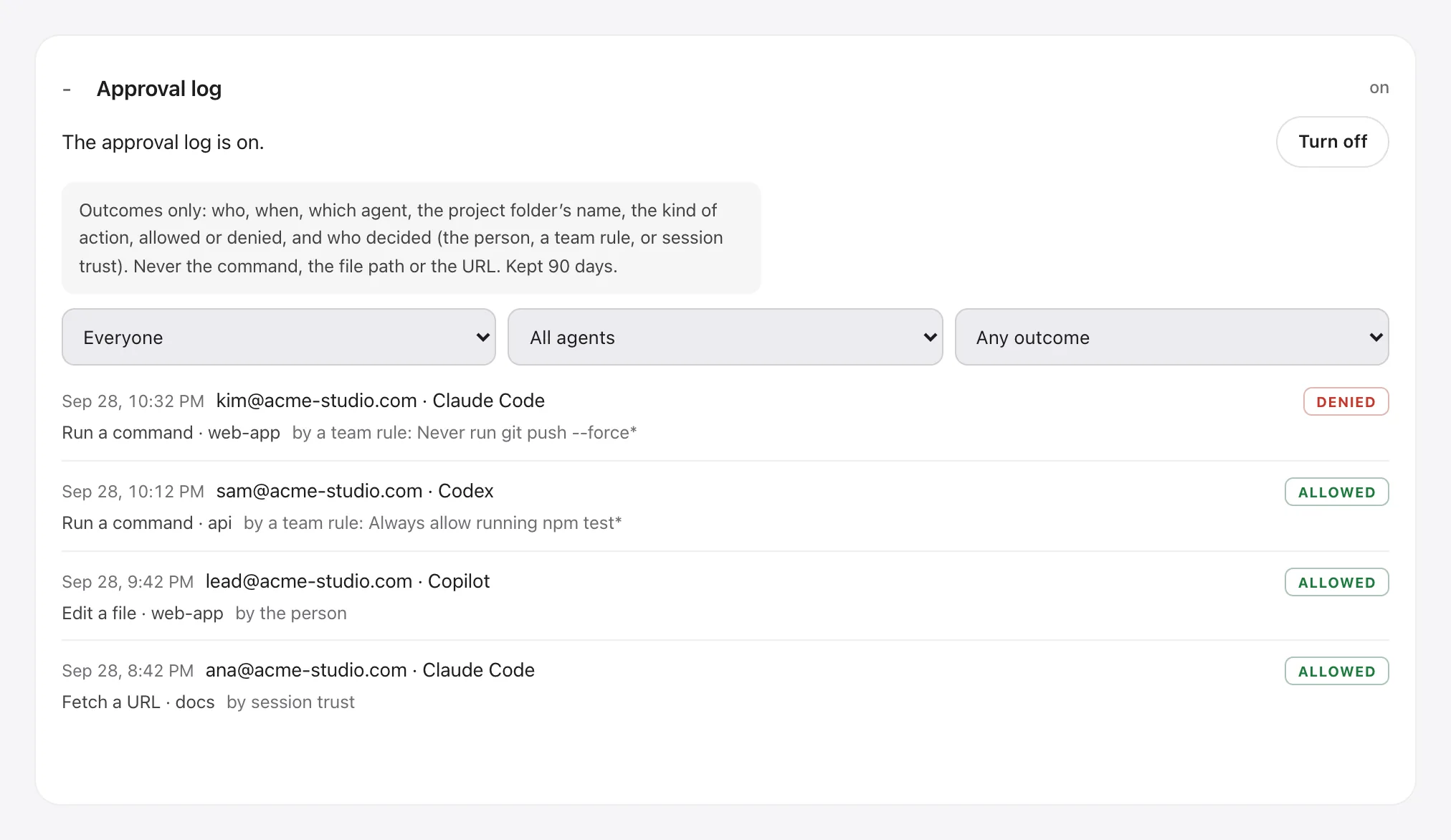
Task: Click the timestamp Sep 28, 8:42 PM
Action: click(x=128, y=671)
